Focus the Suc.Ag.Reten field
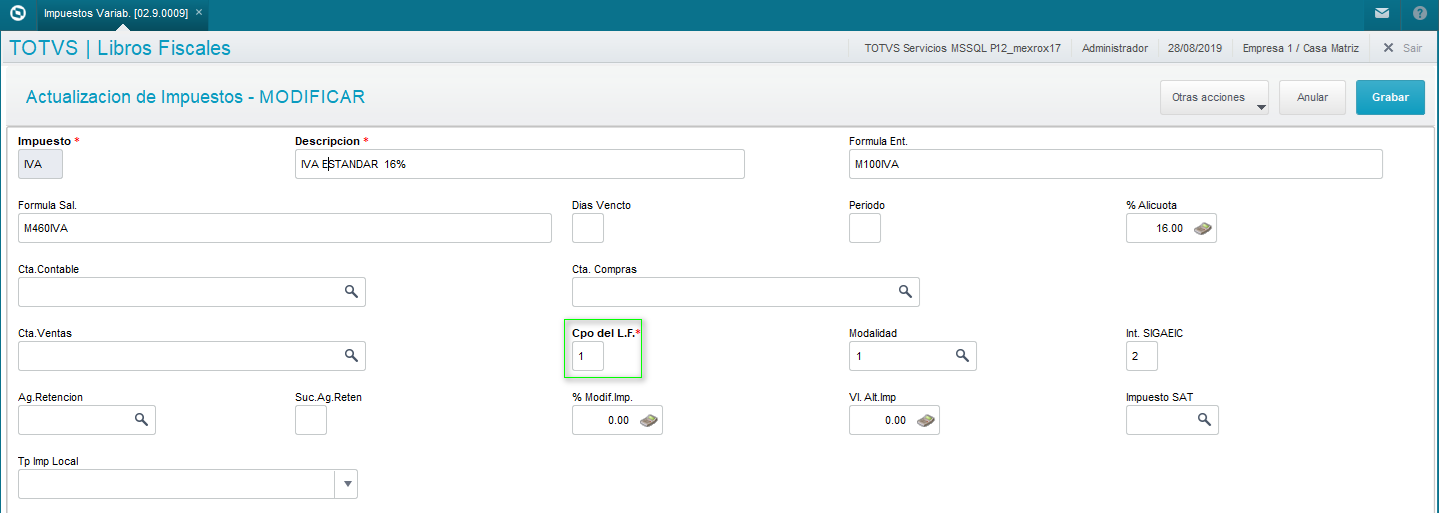 coord(311,420)
